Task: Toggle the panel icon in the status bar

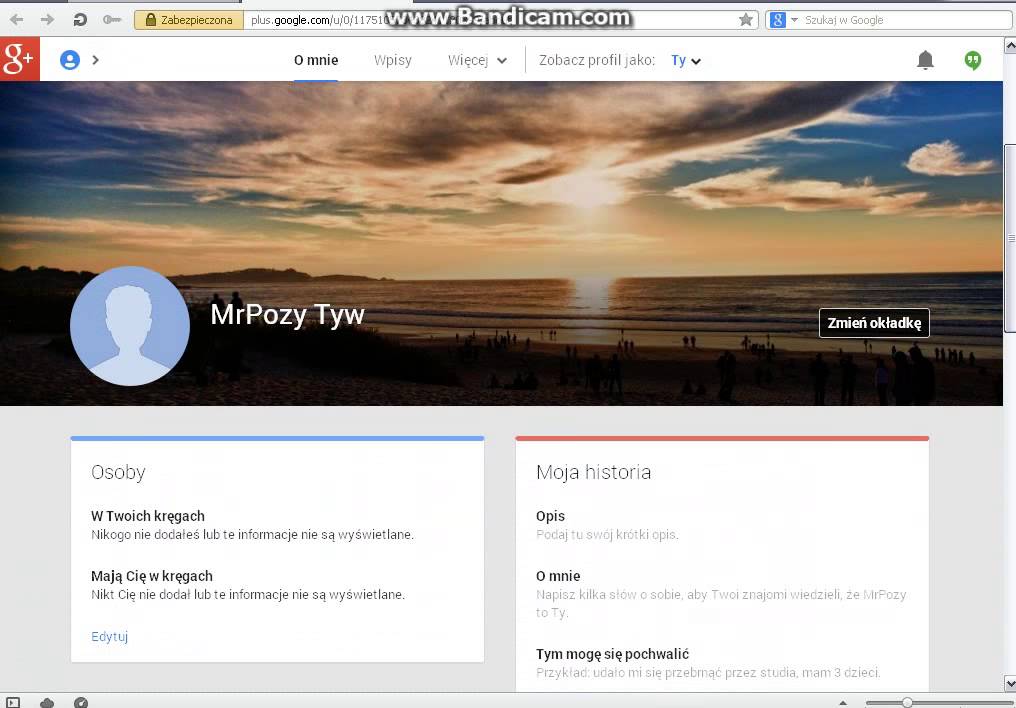Action: point(13,702)
